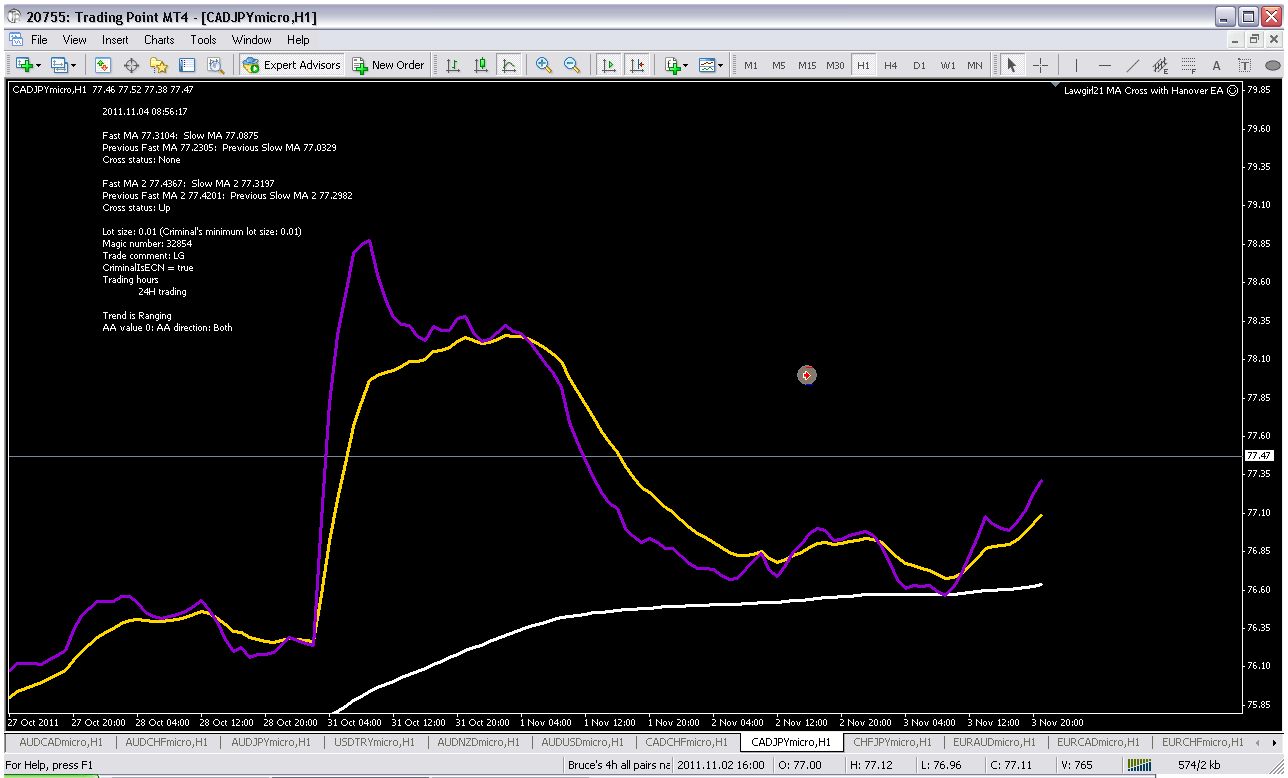Click the New Order button
This screenshot has width=1288, height=778.
point(389,65)
